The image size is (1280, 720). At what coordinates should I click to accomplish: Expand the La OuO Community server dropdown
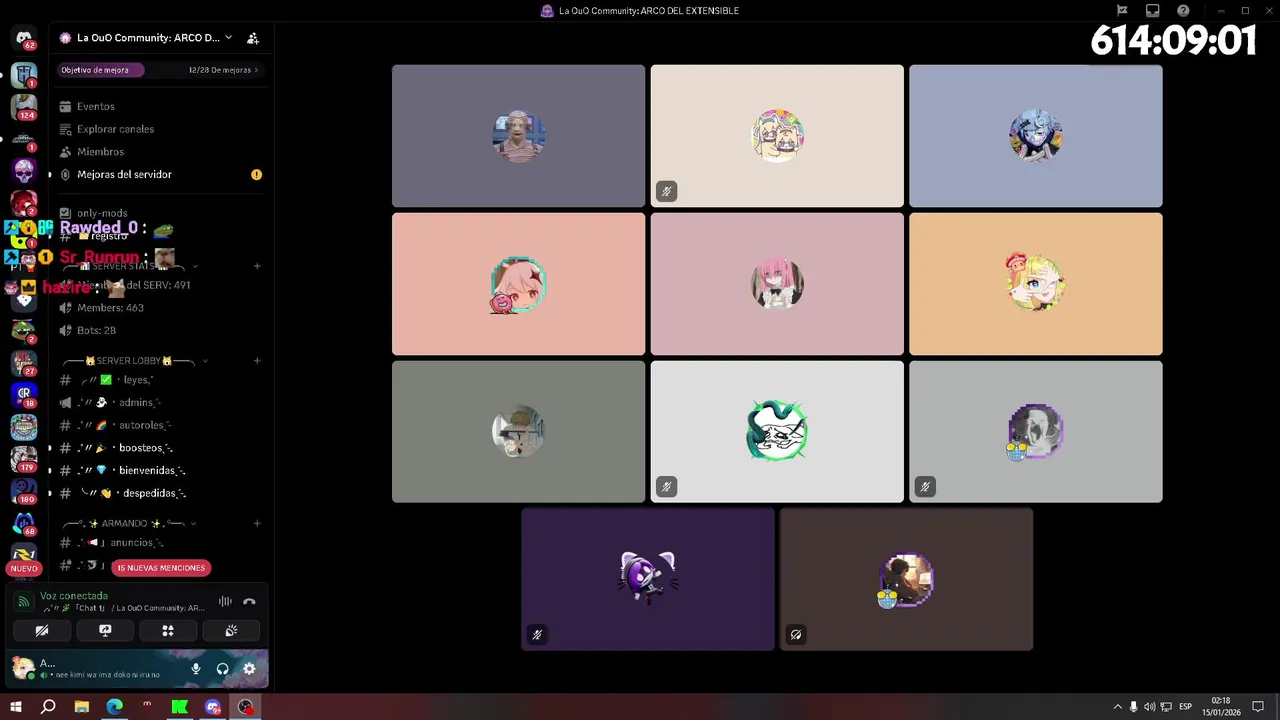click(x=228, y=38)
